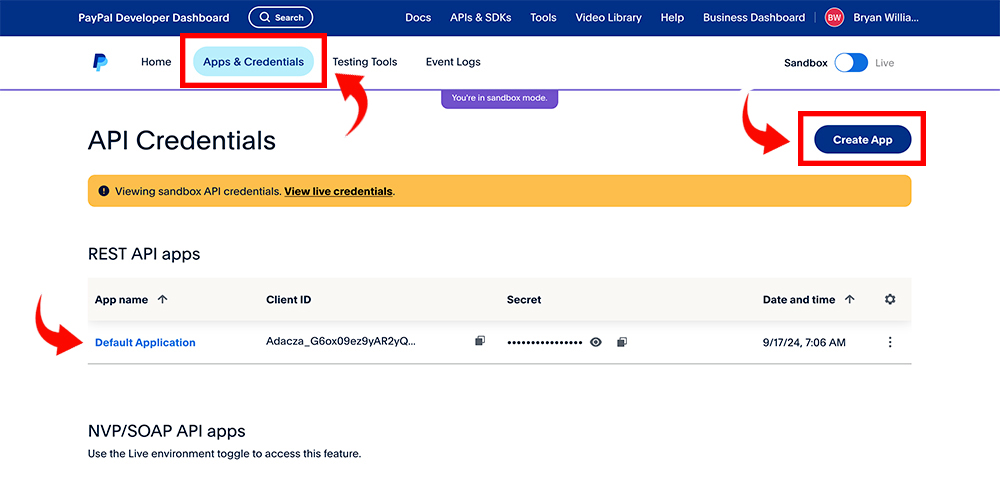Open the Event Logs tab

tap(453, 62)
